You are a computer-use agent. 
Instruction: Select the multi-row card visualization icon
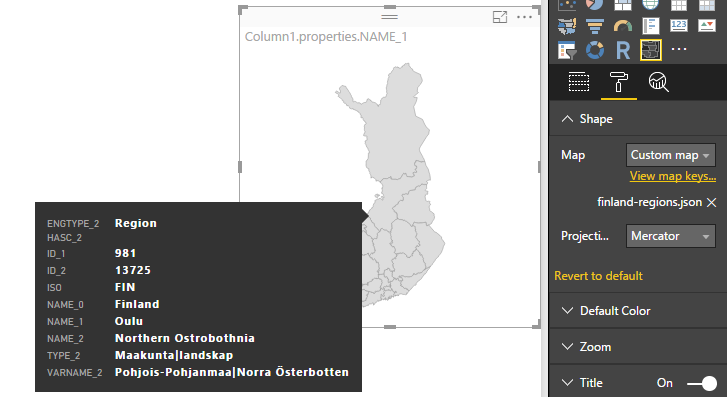[x=650, y=26]
